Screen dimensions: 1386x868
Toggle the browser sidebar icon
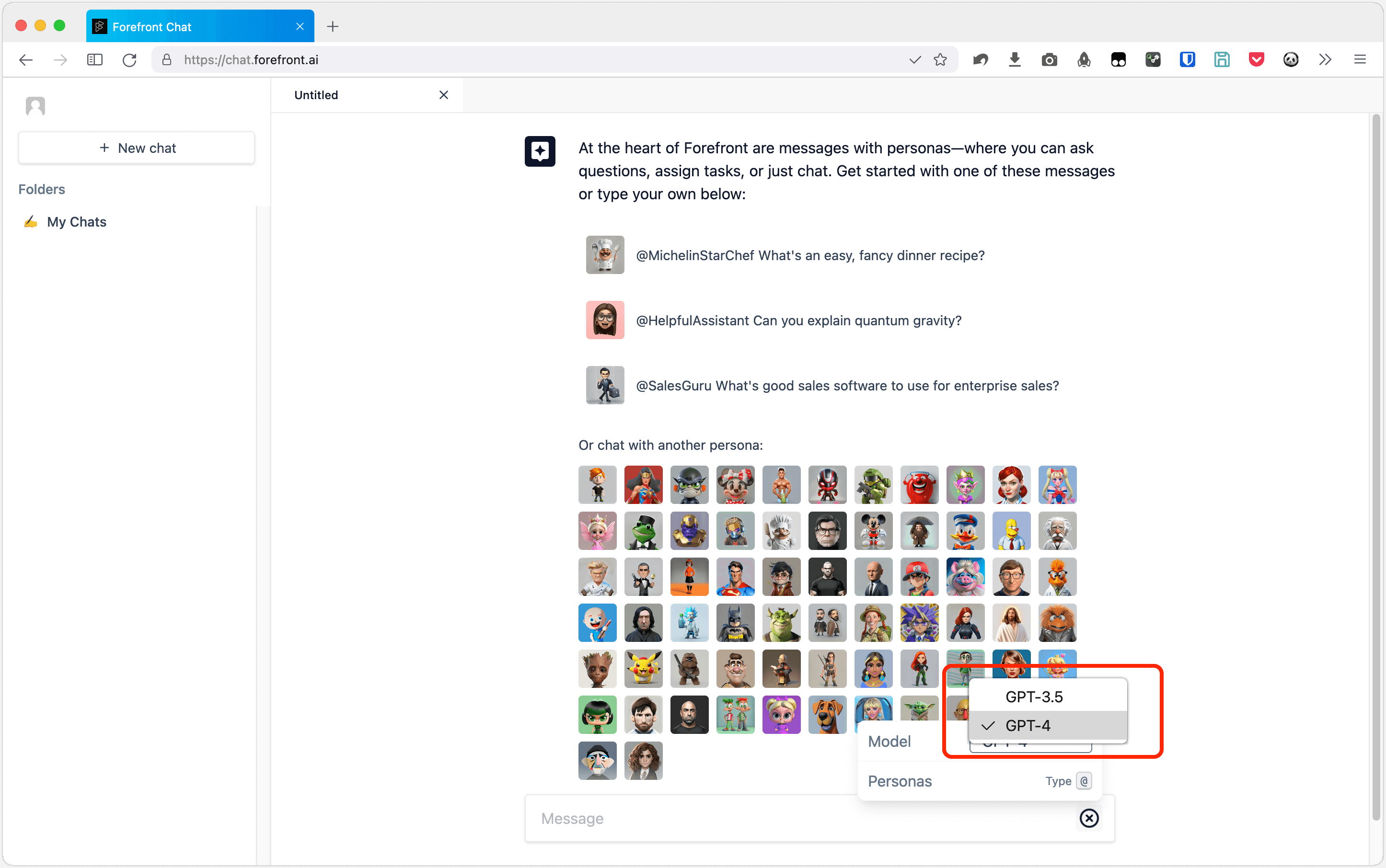[95, 60]
